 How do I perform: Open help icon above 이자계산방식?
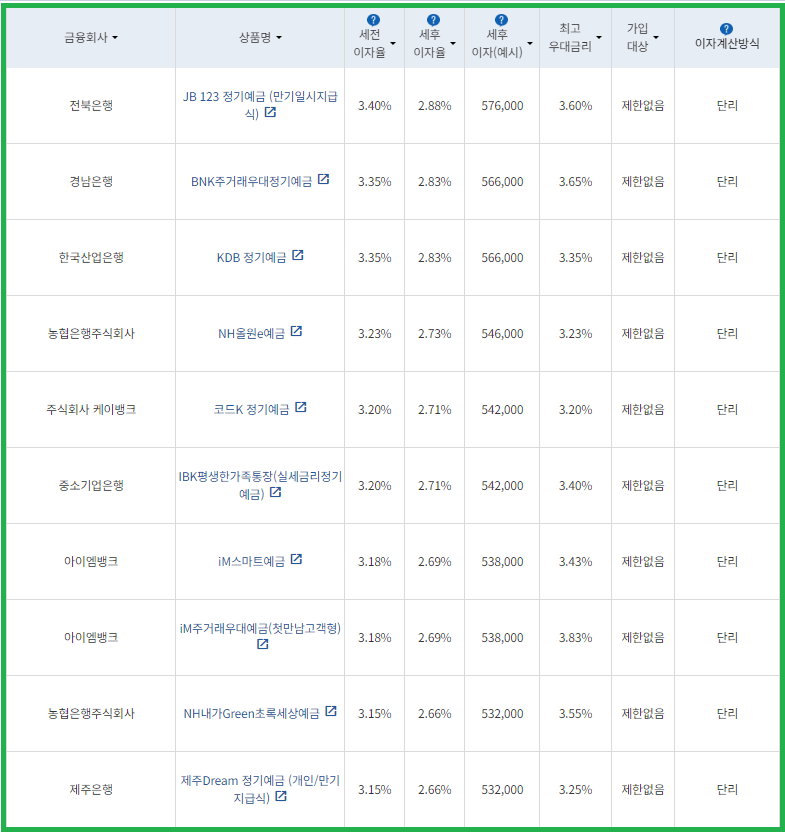tap(726, 29)
